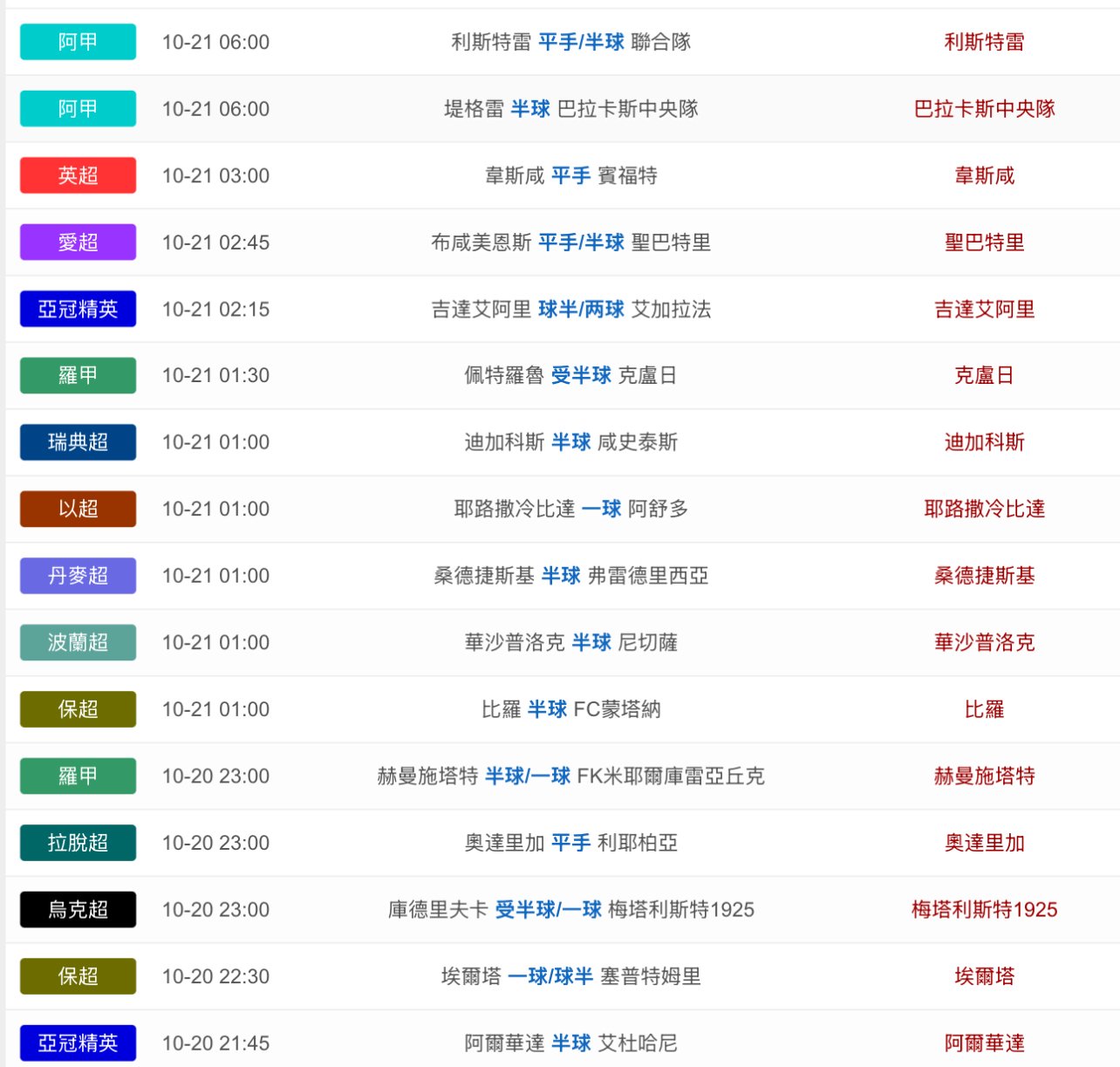
Task: Select the blue 受半球/一球 handicap
Action: click(548, 910)
